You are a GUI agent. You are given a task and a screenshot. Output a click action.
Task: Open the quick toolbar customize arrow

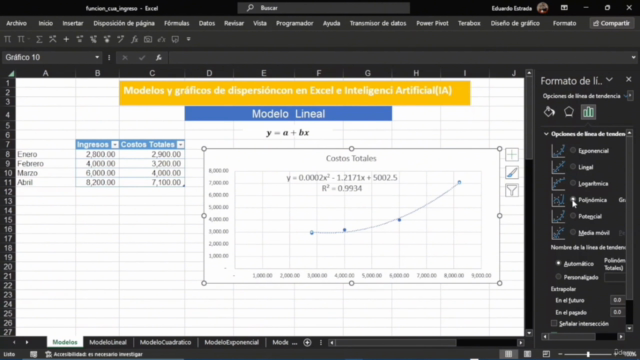point(189,39)
